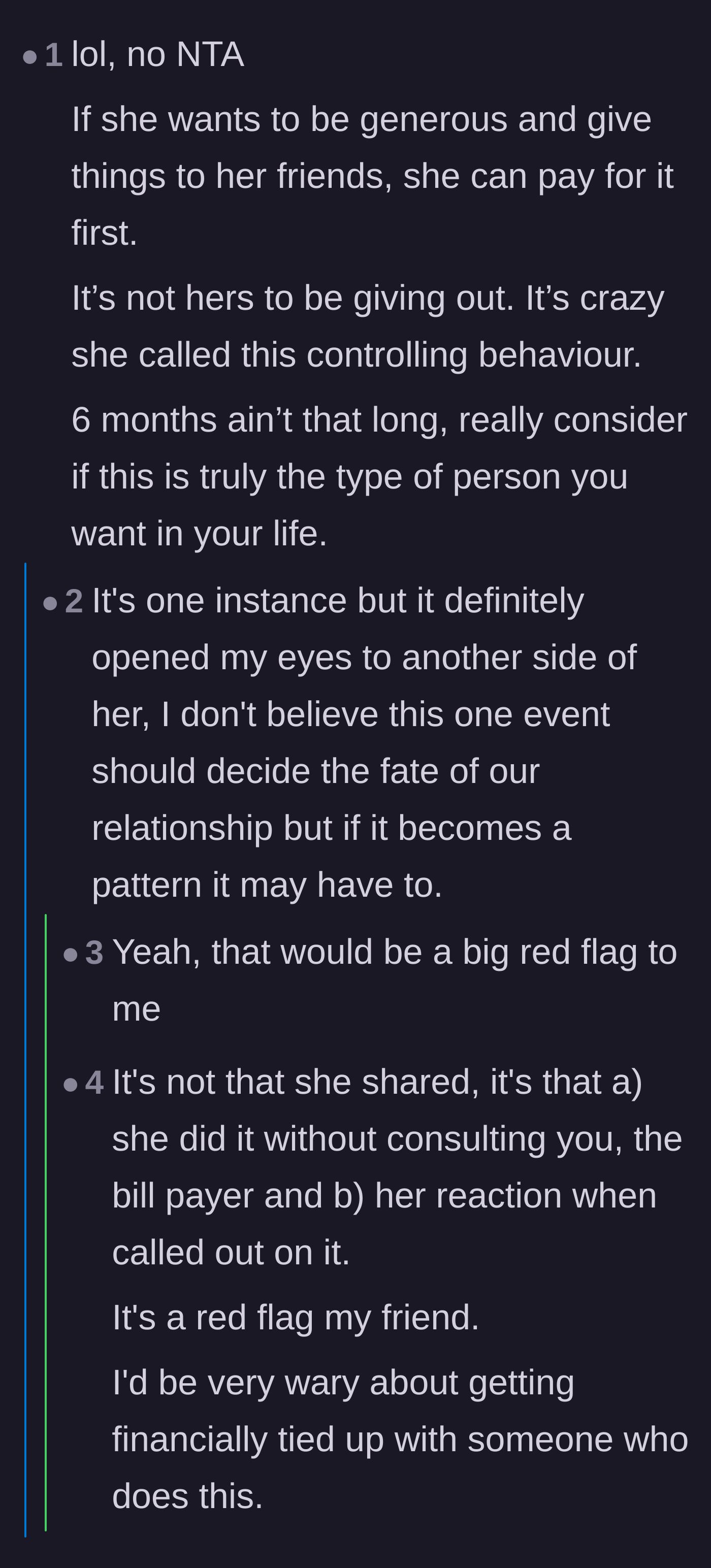Click the line "It's a red flag my friend."
Screen dimensions: 711x1568
click(296, 1317)
